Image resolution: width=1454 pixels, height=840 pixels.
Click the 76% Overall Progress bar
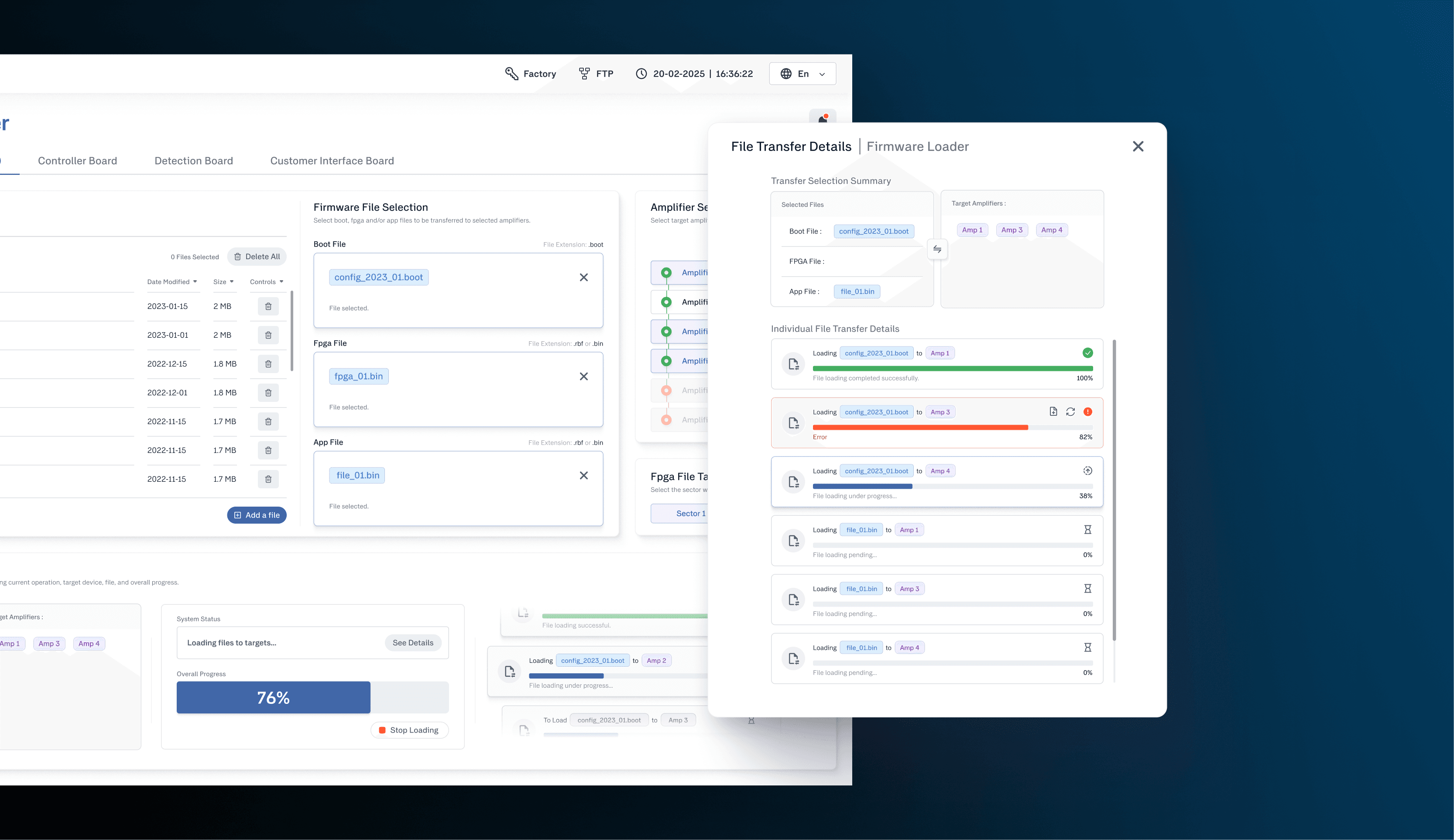(x=312, y=697)
